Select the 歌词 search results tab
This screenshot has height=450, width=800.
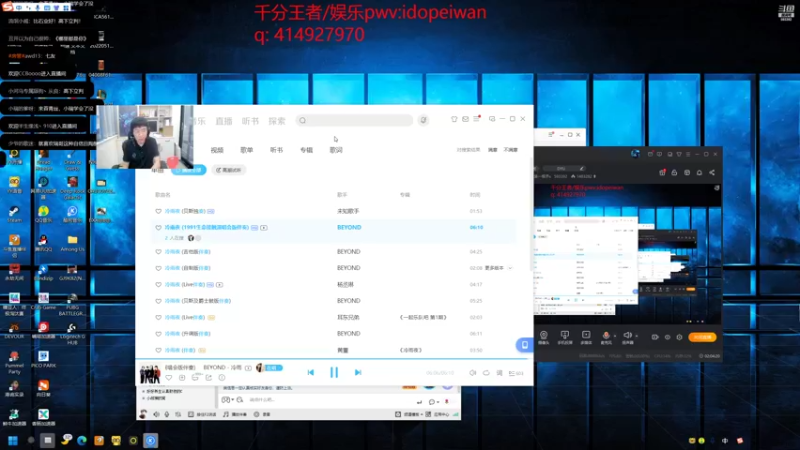336,150
